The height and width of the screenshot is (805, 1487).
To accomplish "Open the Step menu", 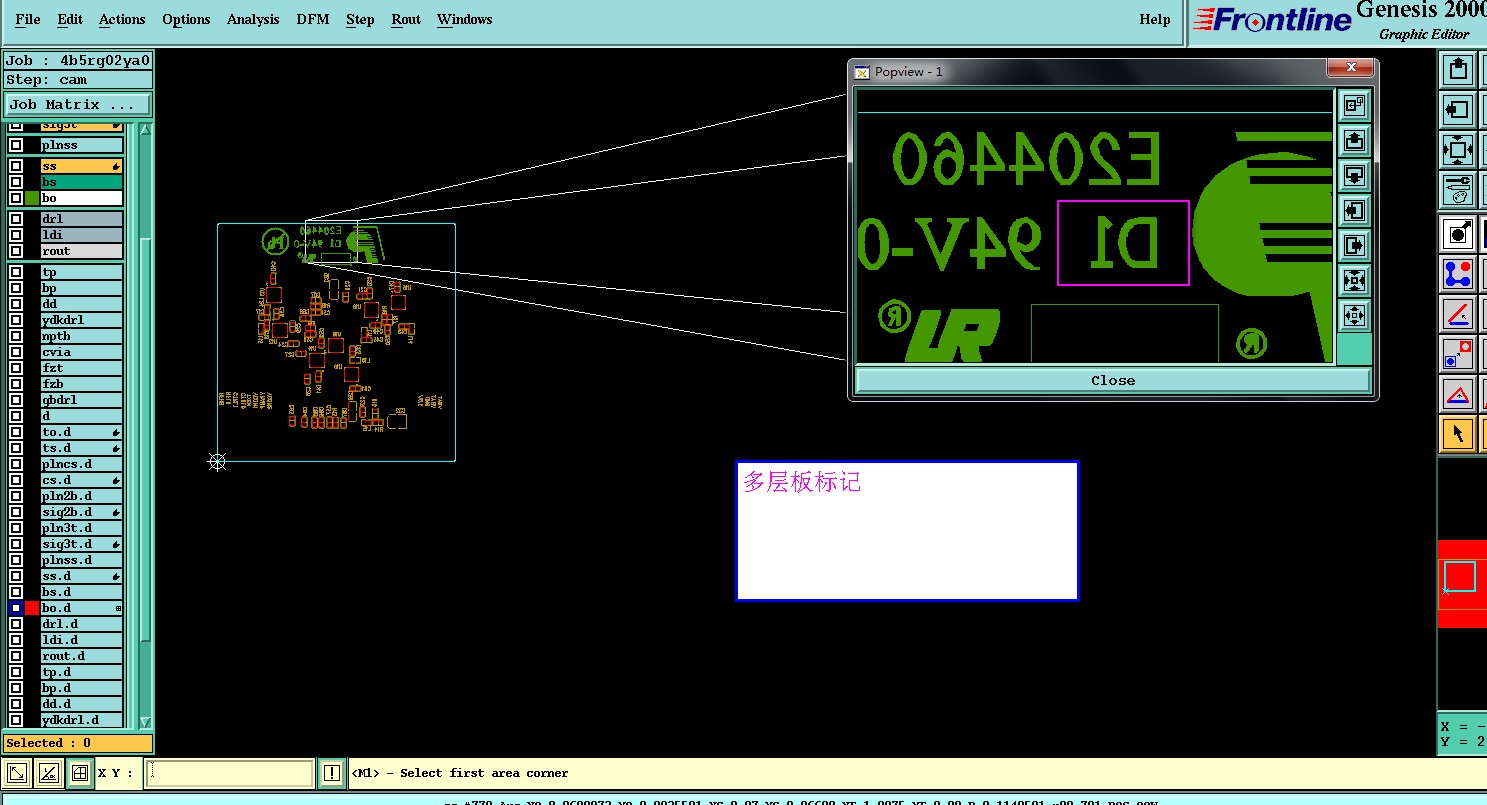I will point(360,19).
